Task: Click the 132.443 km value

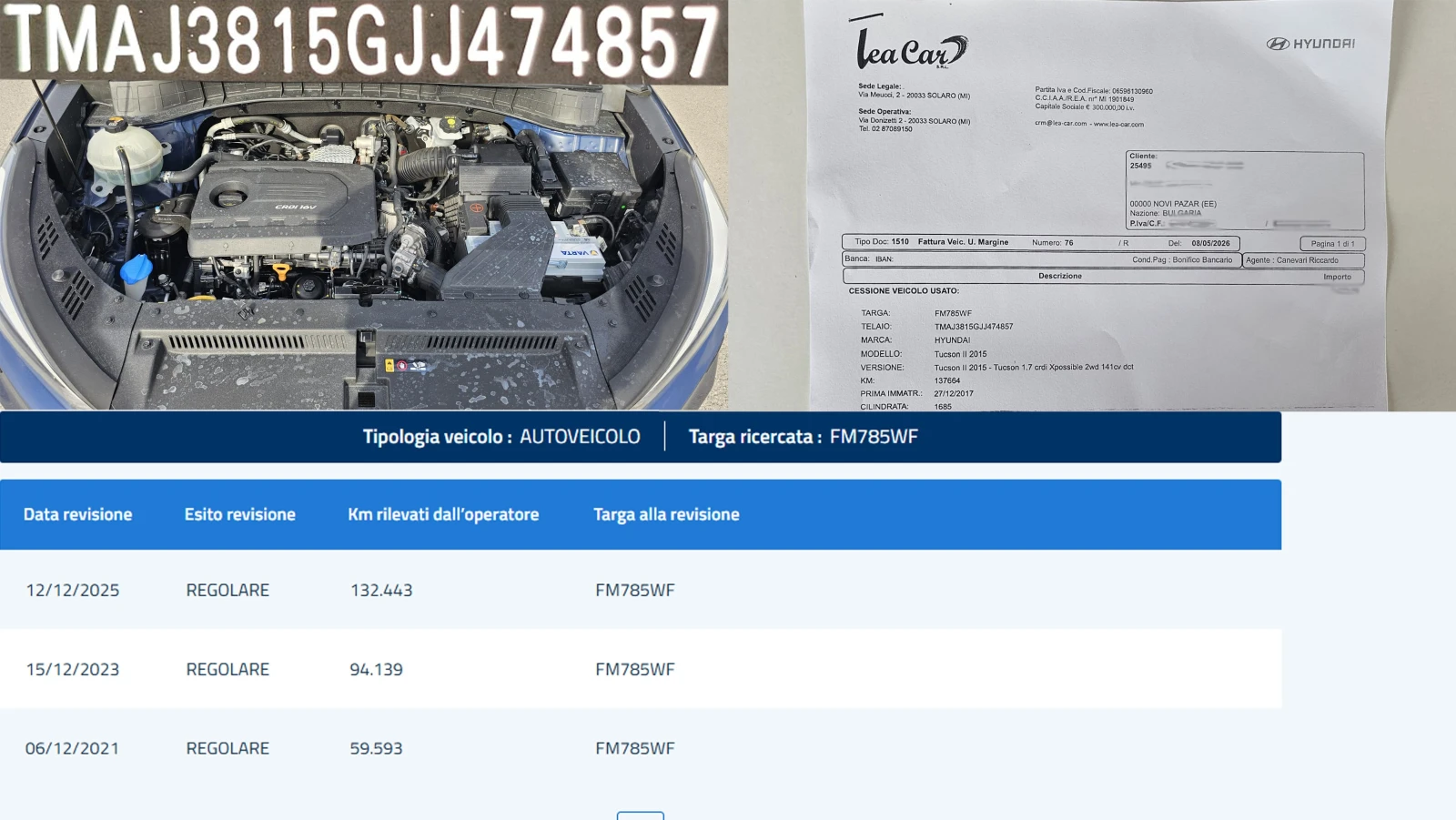Action: (381, 590)
